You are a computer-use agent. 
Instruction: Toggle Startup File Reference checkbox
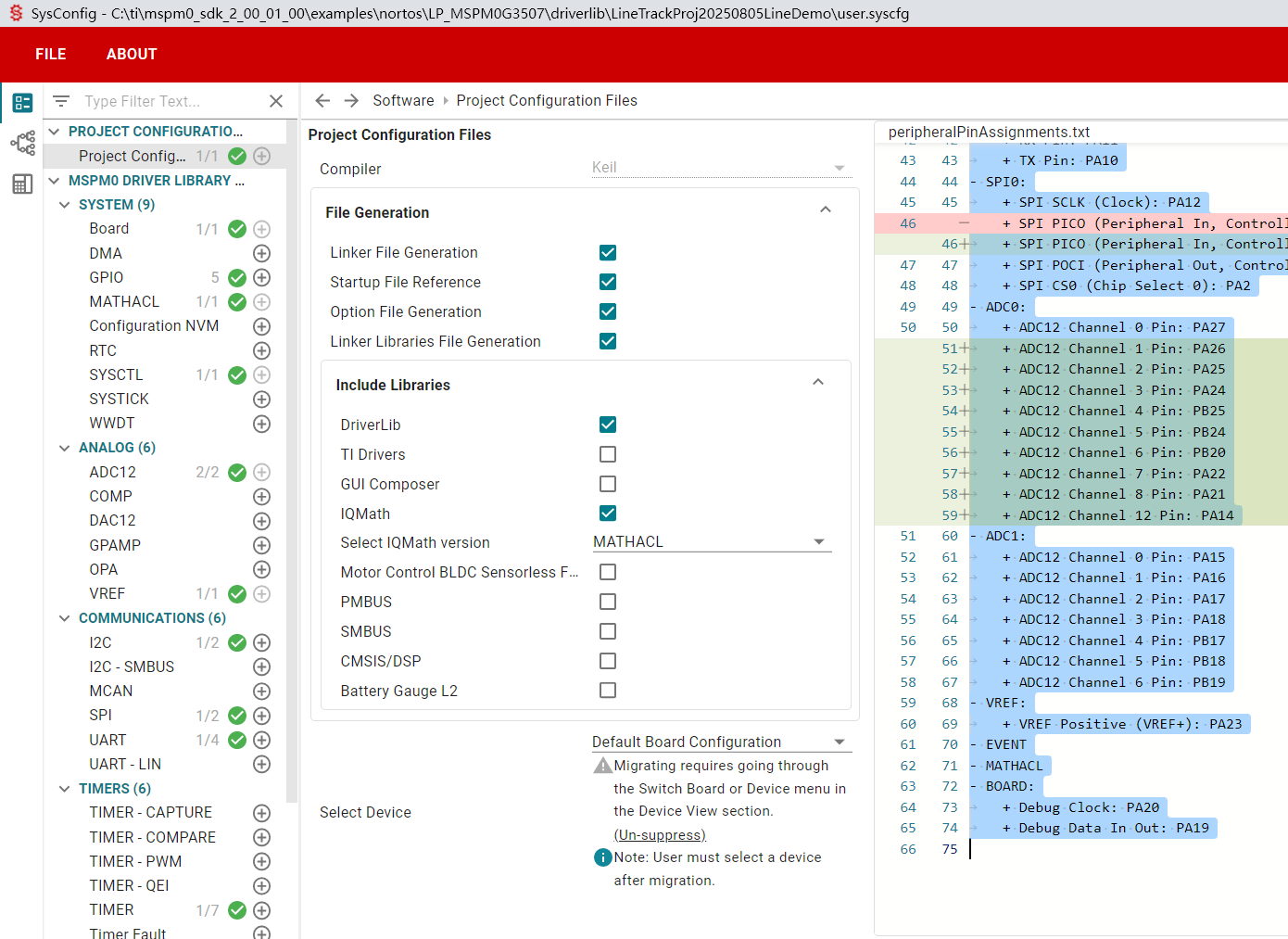pyautogui.click(x=608, y=282)
